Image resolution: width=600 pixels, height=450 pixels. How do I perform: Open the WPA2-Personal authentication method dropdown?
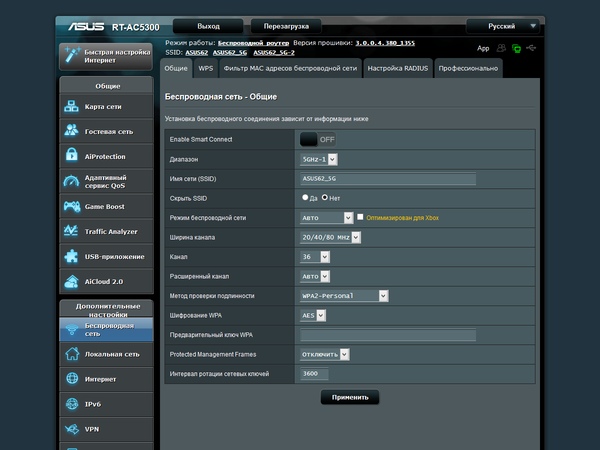point(344,295)
